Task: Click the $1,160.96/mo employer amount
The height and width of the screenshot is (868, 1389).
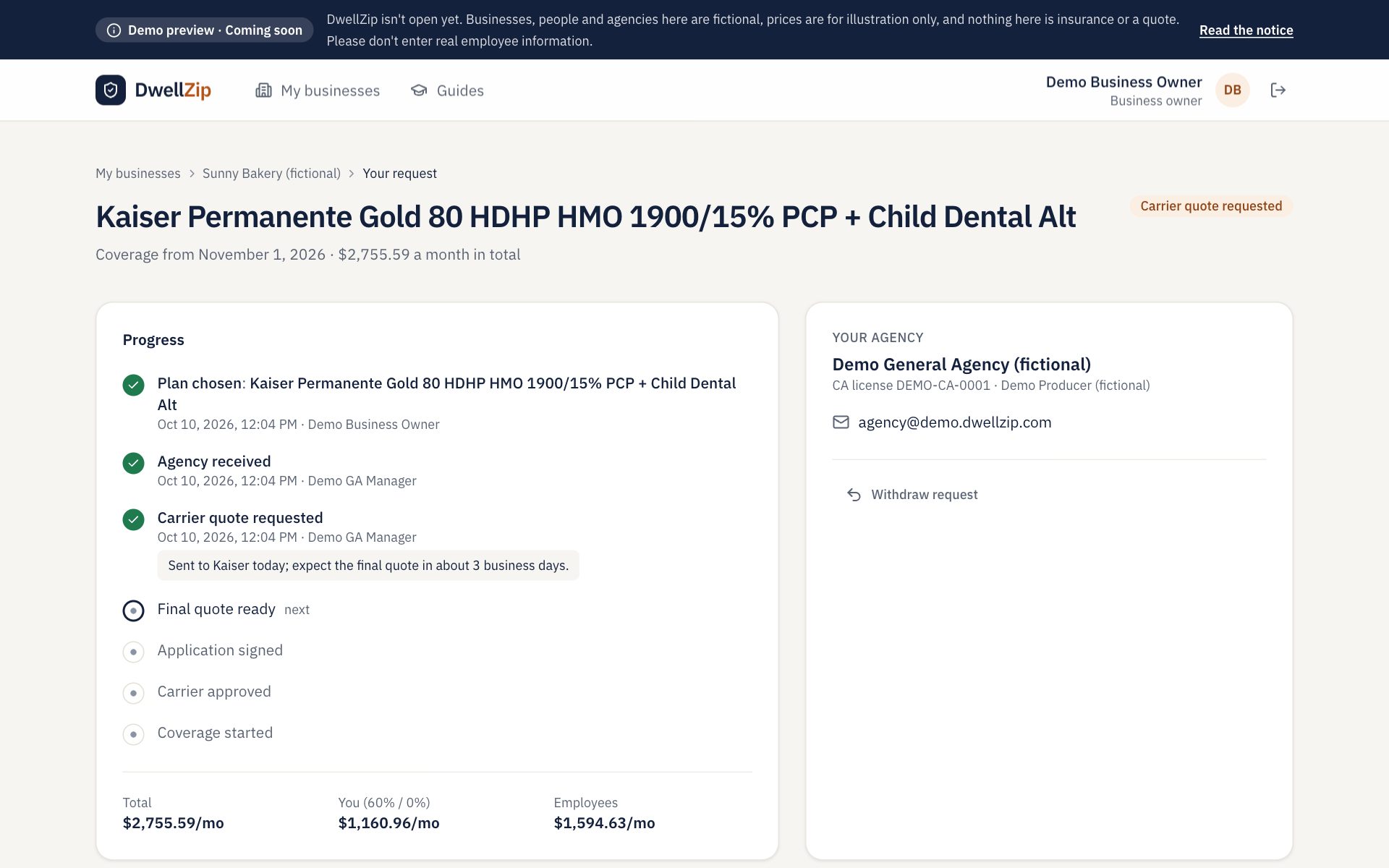Action: pos(388,823)
